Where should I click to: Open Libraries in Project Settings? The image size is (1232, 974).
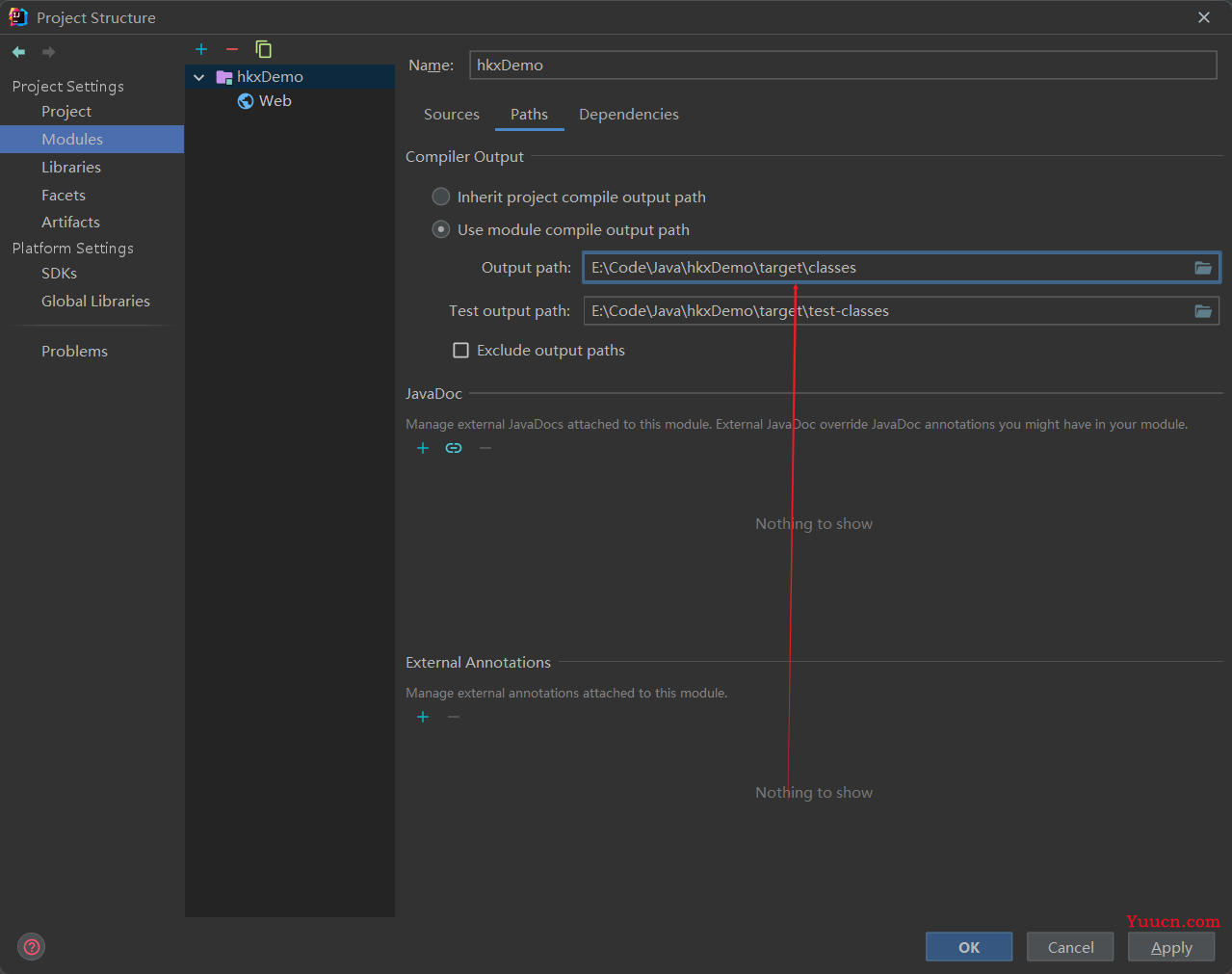pos(71,168)
